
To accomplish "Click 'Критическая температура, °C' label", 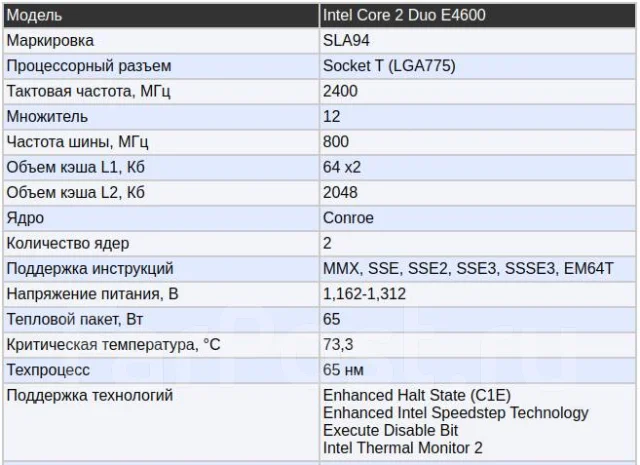I will pyautogui.click(x=113, y=345).
